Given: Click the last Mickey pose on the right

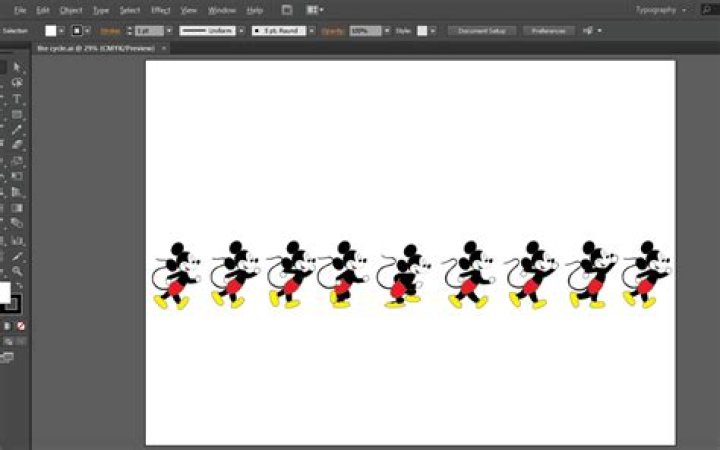Looking at the screenshot, I should pos(647,275).
